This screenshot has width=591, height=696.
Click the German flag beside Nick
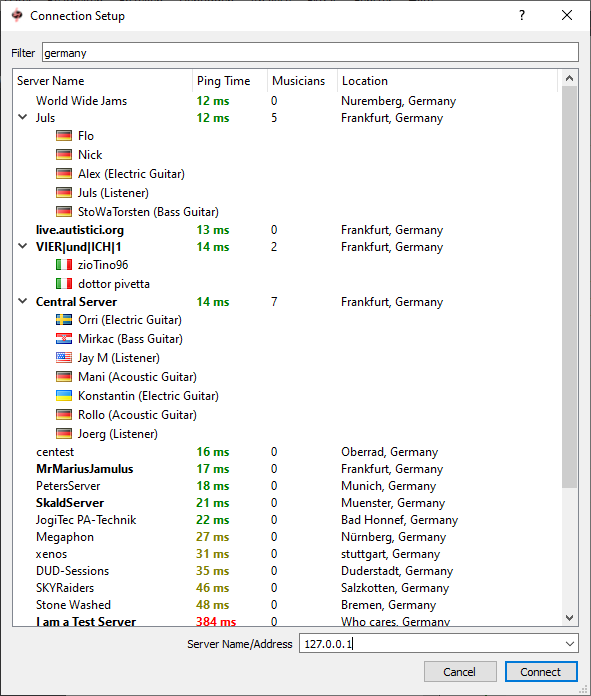pos(64,155)
